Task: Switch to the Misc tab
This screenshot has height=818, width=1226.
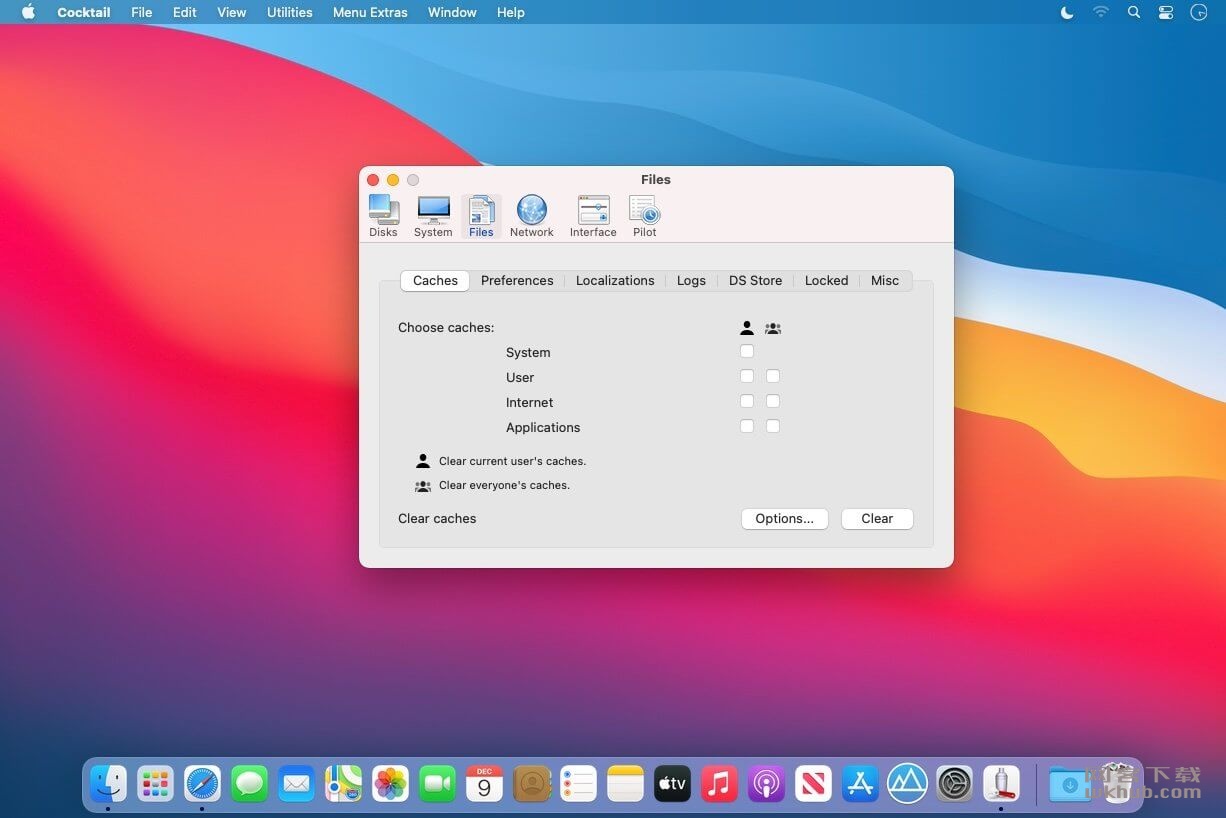Action: (885, 281)
